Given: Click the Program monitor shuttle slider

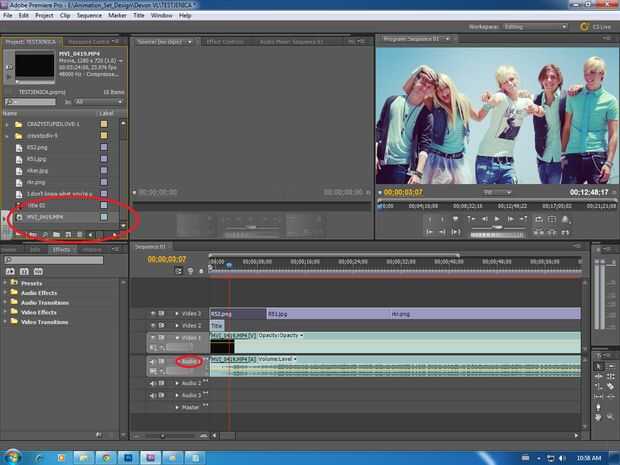Looking at the screenshot, I should tap(497, 227).
